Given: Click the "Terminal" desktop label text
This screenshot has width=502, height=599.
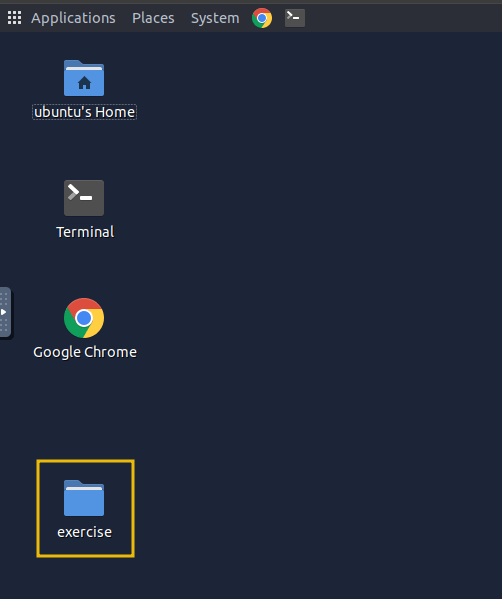Looking at the screenshot, I should [x=85, y=232].
